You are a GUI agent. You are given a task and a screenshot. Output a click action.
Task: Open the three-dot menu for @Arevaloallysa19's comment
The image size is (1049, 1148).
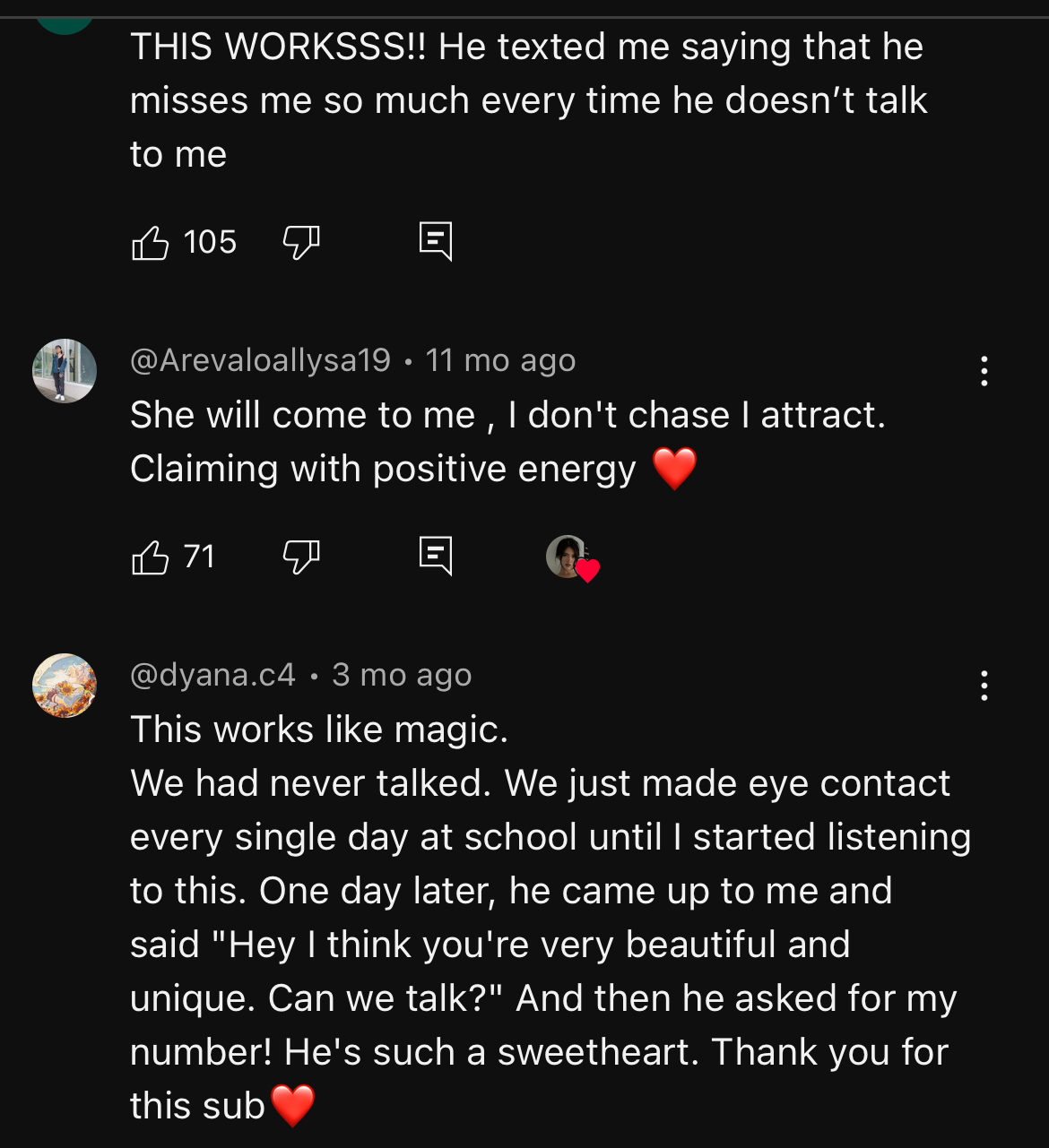pos(984,371)
